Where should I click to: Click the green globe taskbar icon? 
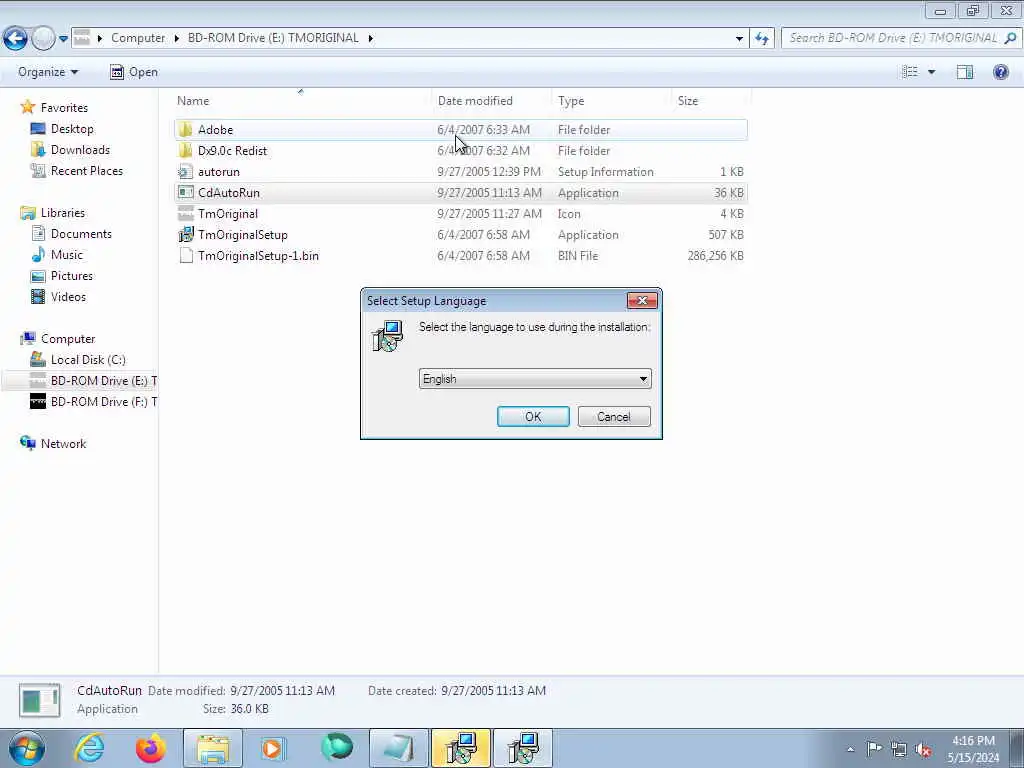336,748
